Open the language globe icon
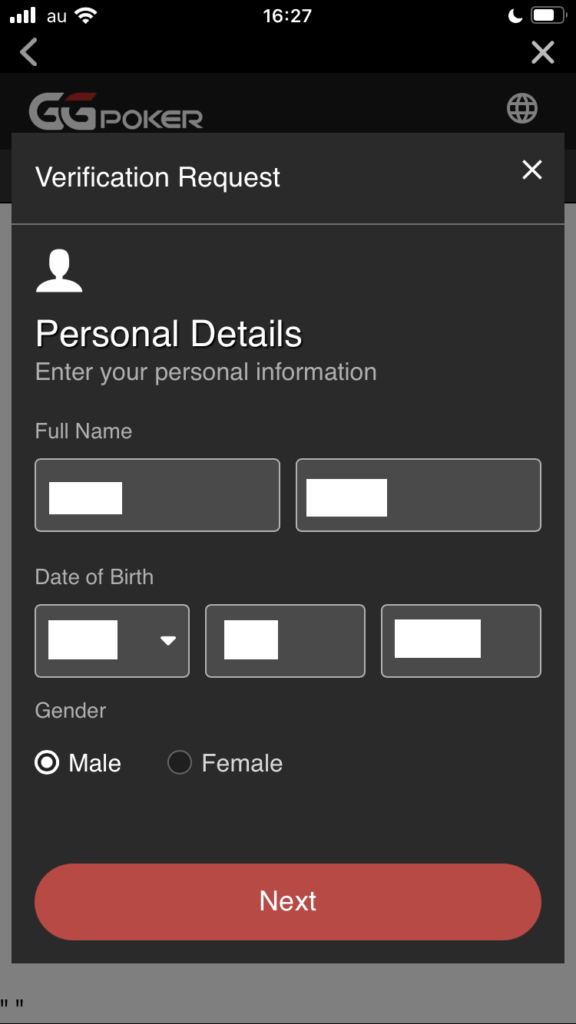 tap(522, 108)
